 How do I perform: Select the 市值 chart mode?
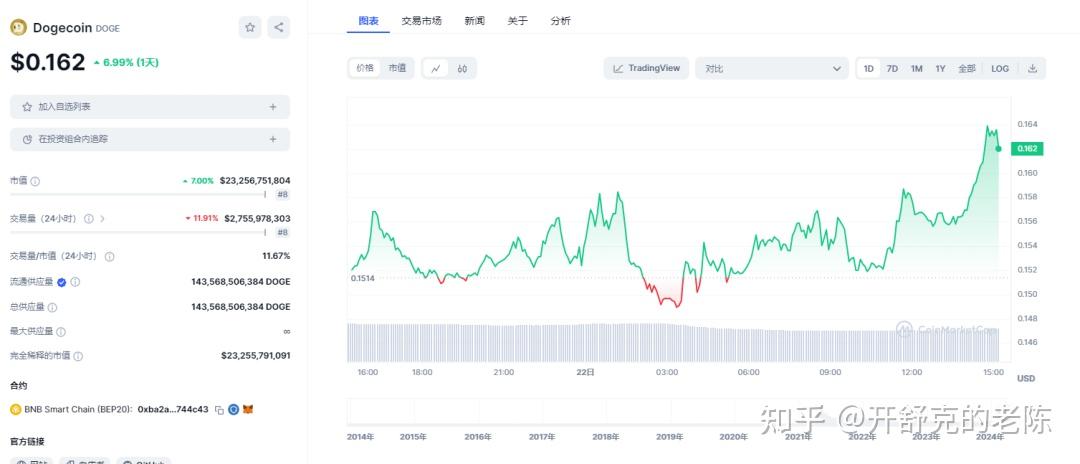click(397, 68)
